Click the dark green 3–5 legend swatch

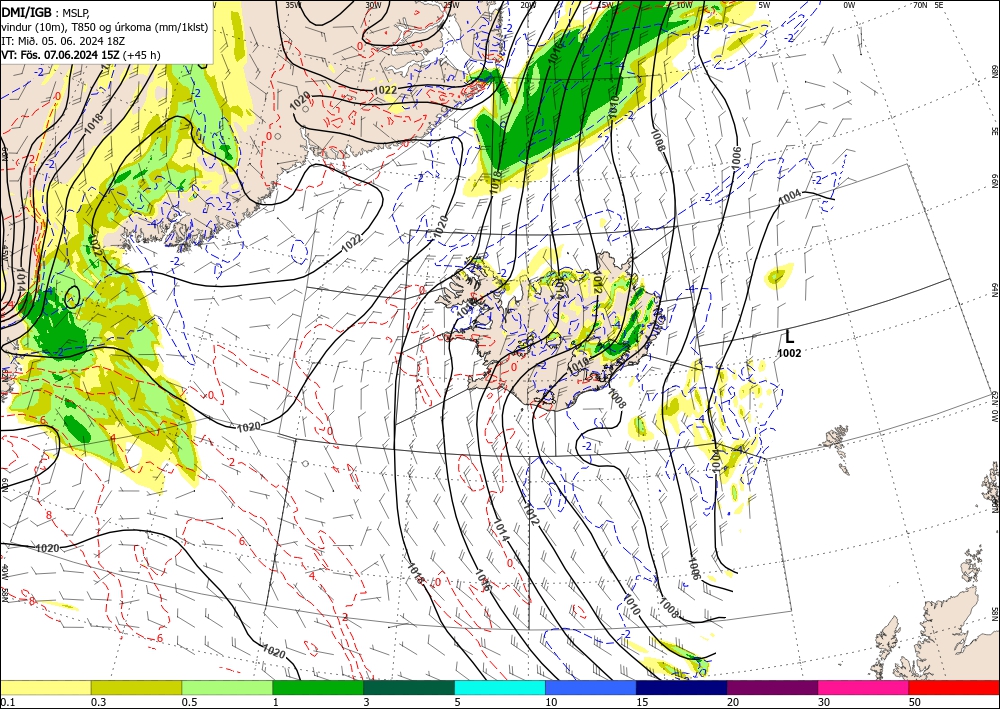409,687
